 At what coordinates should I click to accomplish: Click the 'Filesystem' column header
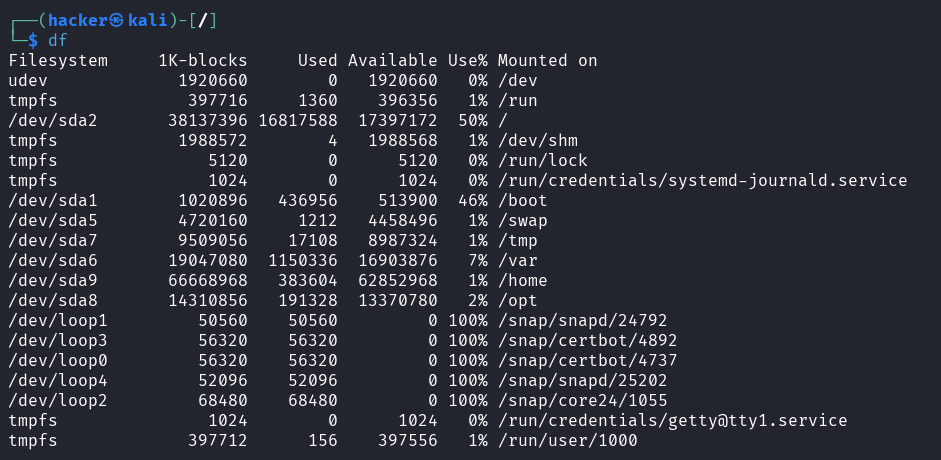coord(58,60)
